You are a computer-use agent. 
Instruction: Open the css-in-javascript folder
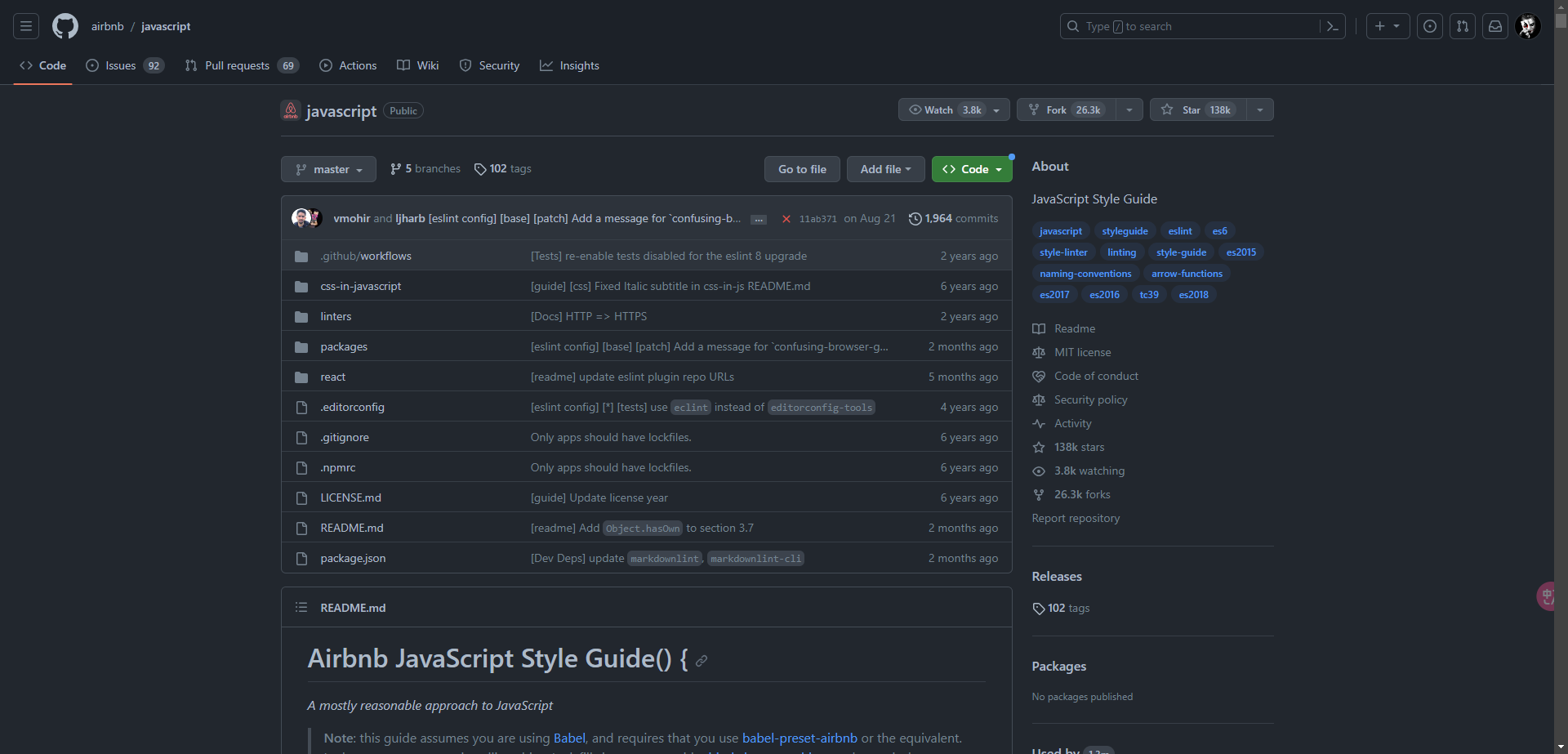tap(361, 286)
